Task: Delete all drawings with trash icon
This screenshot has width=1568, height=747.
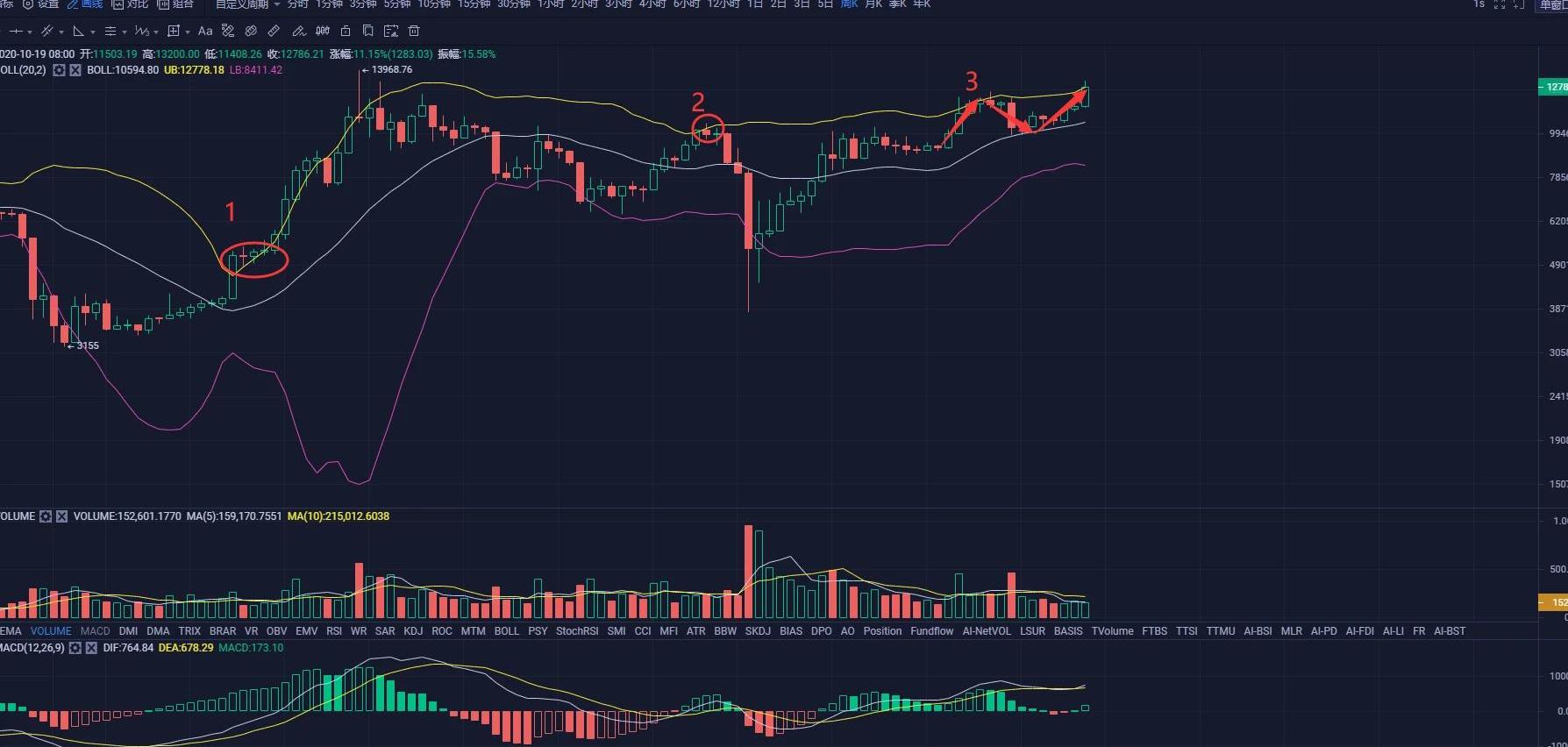Action: click(414, 31)
